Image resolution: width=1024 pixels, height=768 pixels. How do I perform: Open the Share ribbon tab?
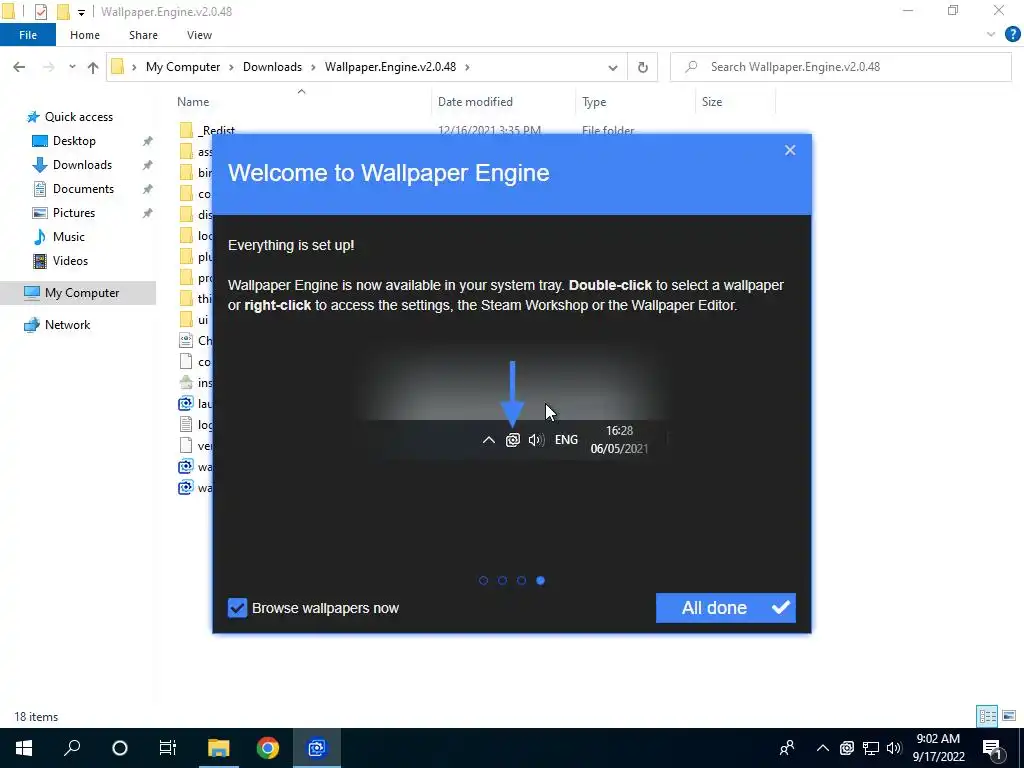143,35
